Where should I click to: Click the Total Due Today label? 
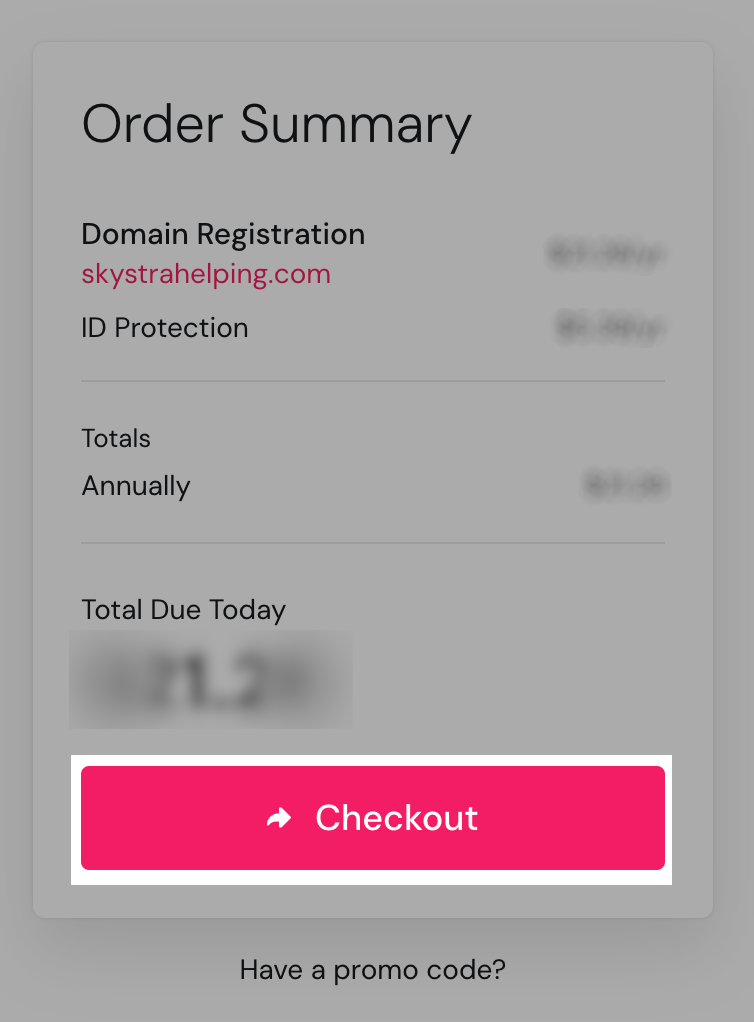click(183, 610)
